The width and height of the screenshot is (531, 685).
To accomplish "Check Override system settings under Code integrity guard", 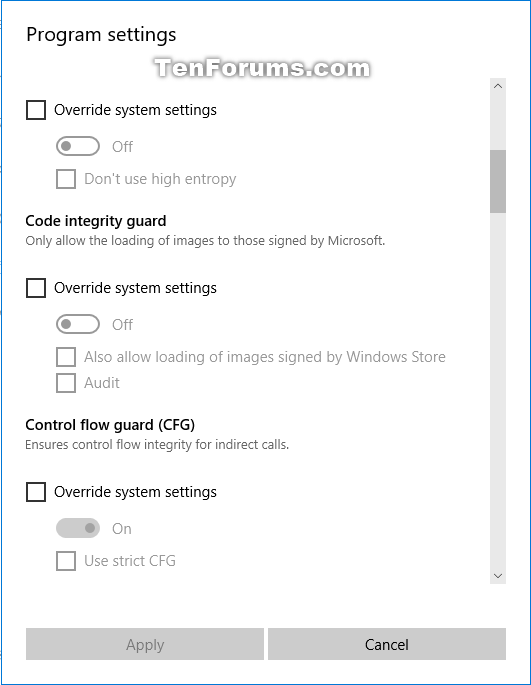I will [36, 288].
